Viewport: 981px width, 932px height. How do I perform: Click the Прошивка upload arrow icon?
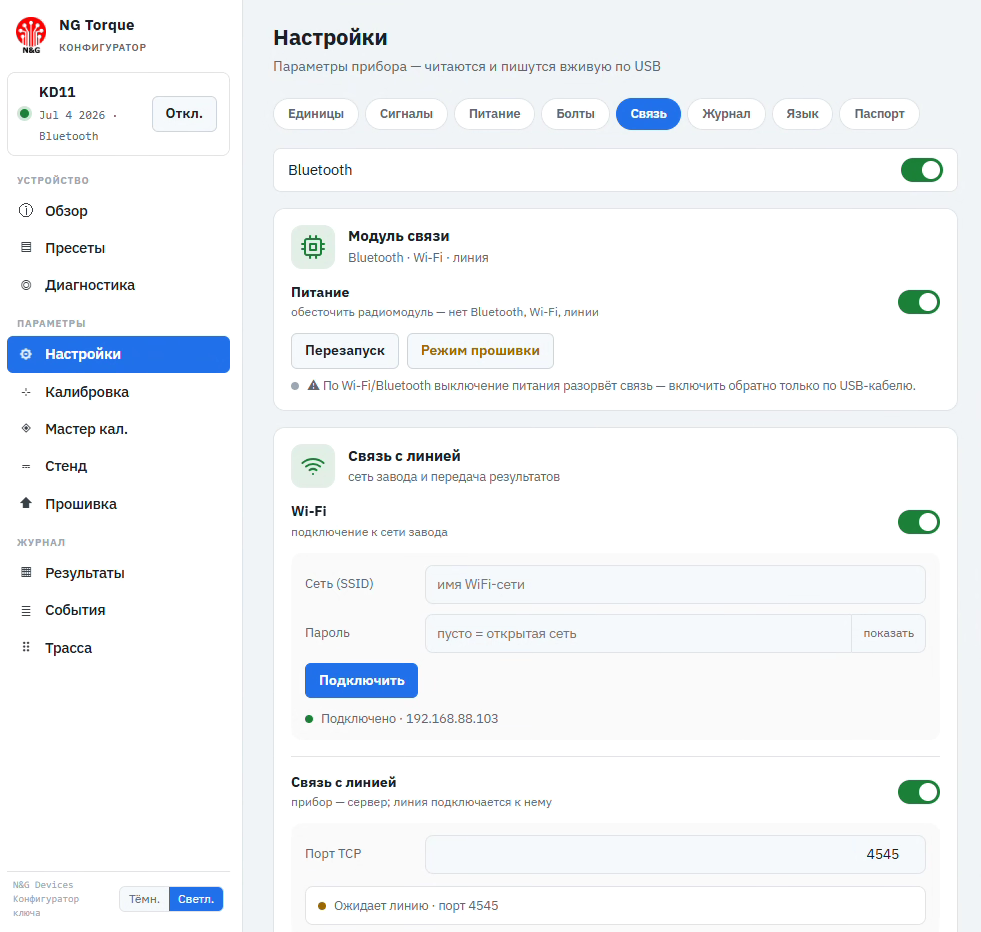[x=26, y=503]
